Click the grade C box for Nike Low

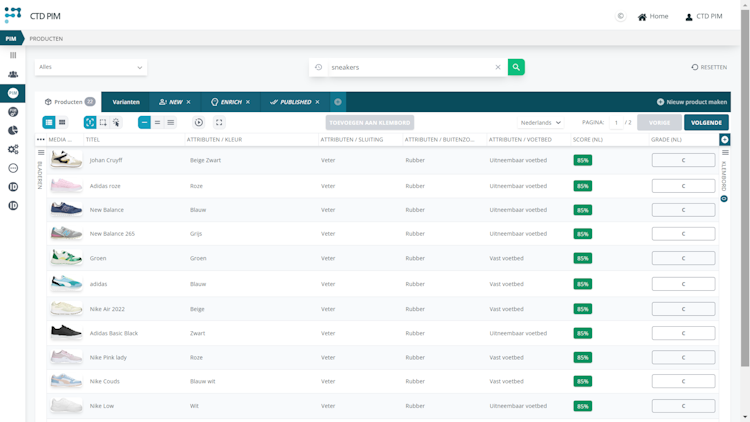point(683,406)
